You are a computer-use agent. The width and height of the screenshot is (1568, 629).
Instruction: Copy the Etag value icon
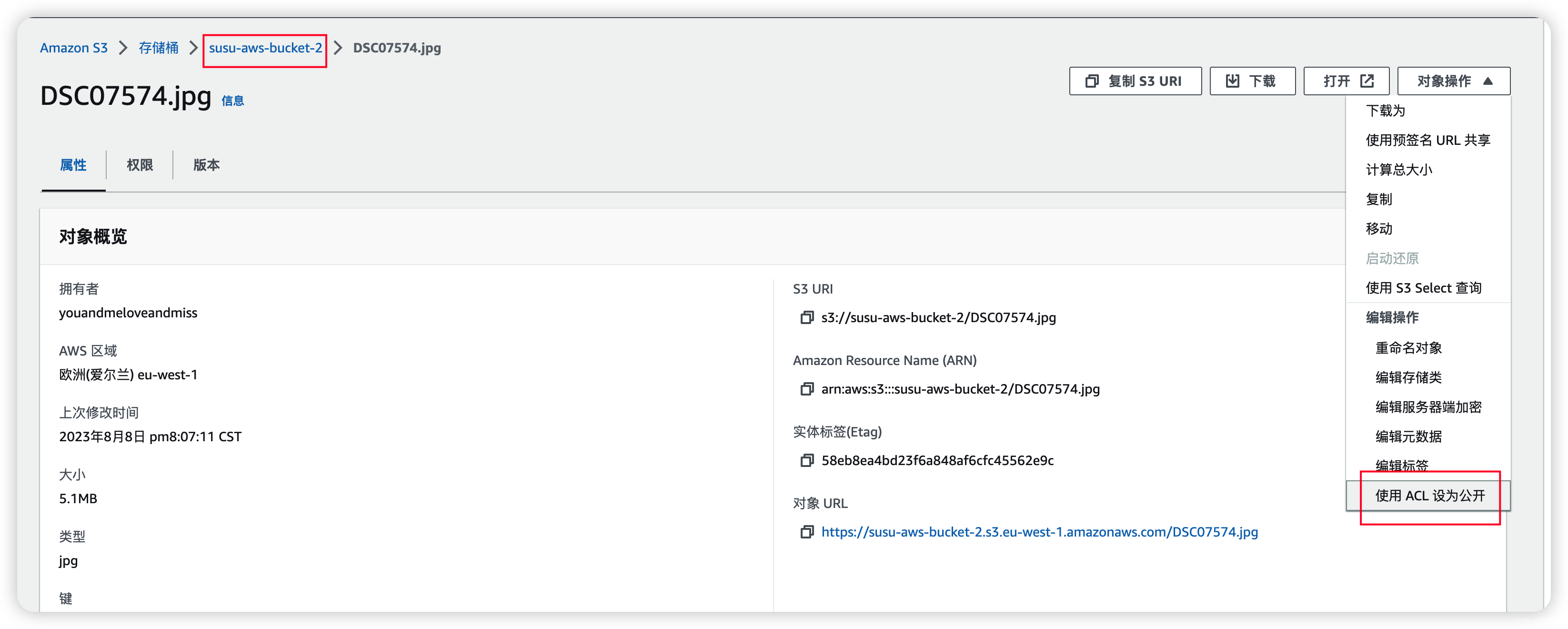tap(806, 460)
